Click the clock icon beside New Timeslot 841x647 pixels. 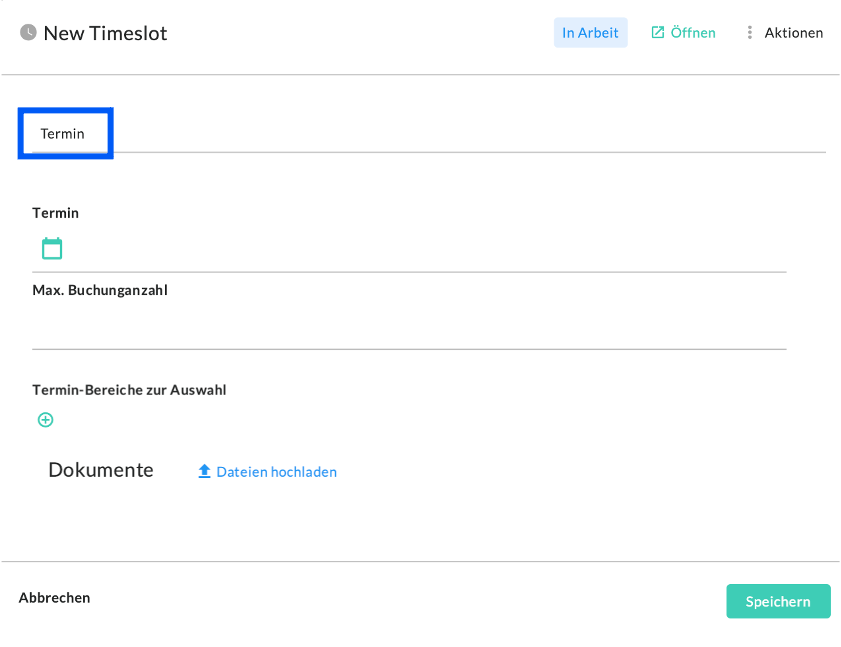(x=28, y=33)
